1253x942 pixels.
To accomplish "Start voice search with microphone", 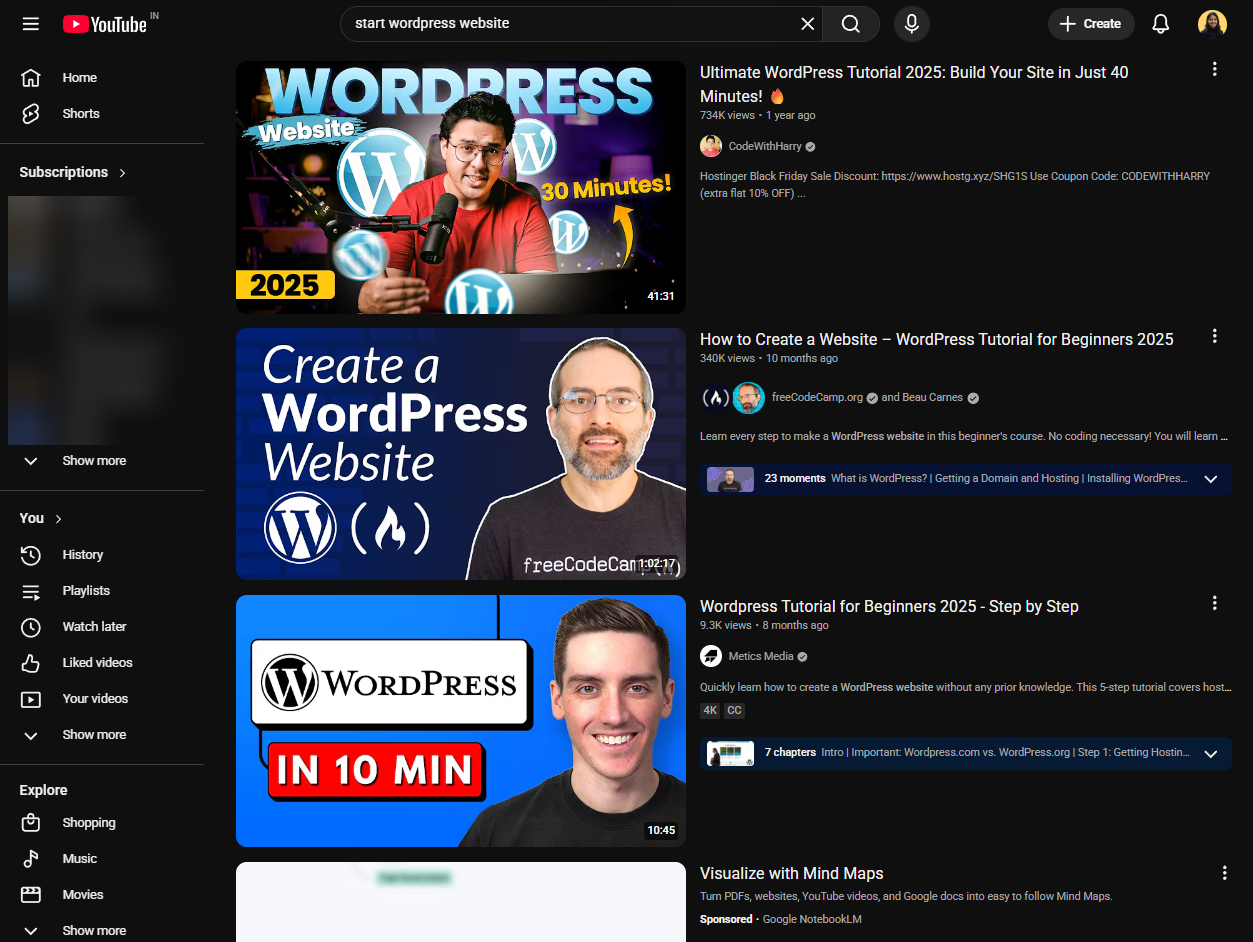I will tap(911, 24).
